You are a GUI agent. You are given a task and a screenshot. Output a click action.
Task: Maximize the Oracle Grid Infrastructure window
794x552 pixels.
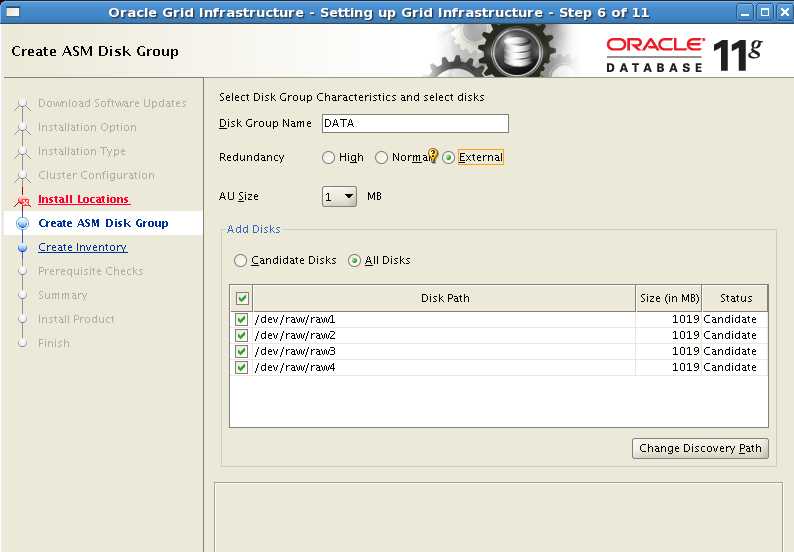point(765,12)
